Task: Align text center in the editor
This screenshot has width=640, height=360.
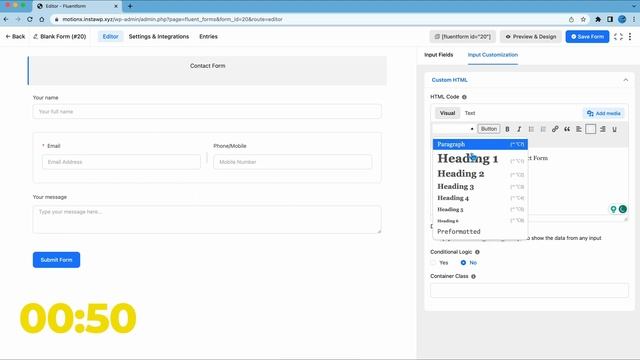Action: click(x=591, y=129)
